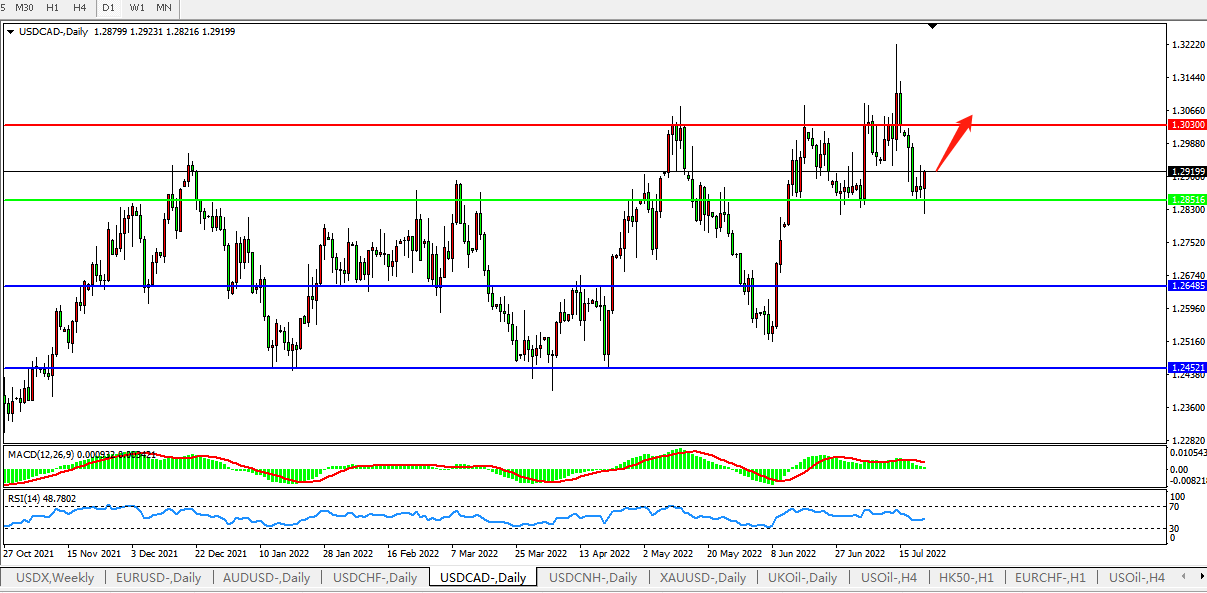The width and height of the screenshot is (1207, 593).
Task: Open dropdown arrow beside USDCAD-,Daily title
Action: (10, 32)
